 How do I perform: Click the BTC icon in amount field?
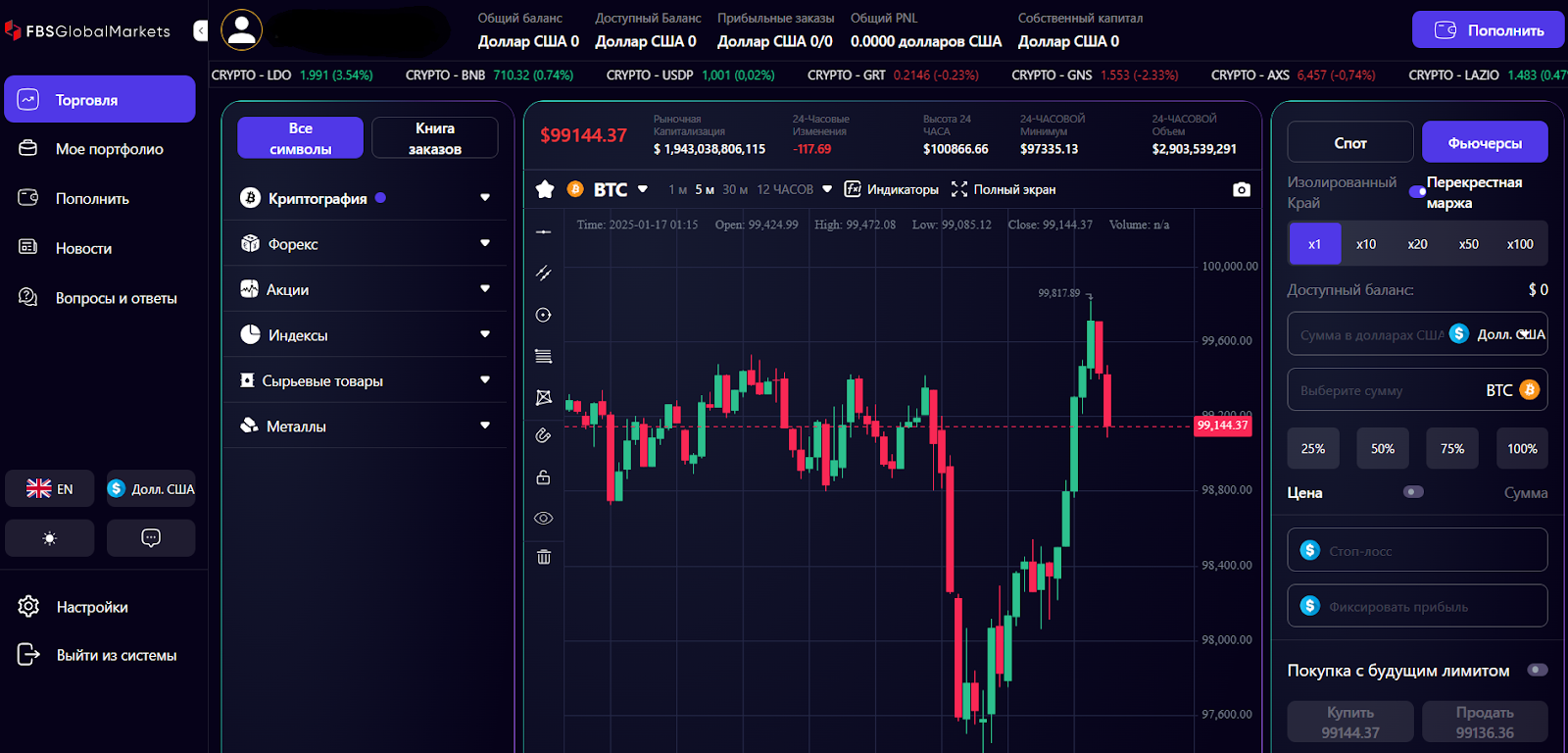[x=1529, y=389]
